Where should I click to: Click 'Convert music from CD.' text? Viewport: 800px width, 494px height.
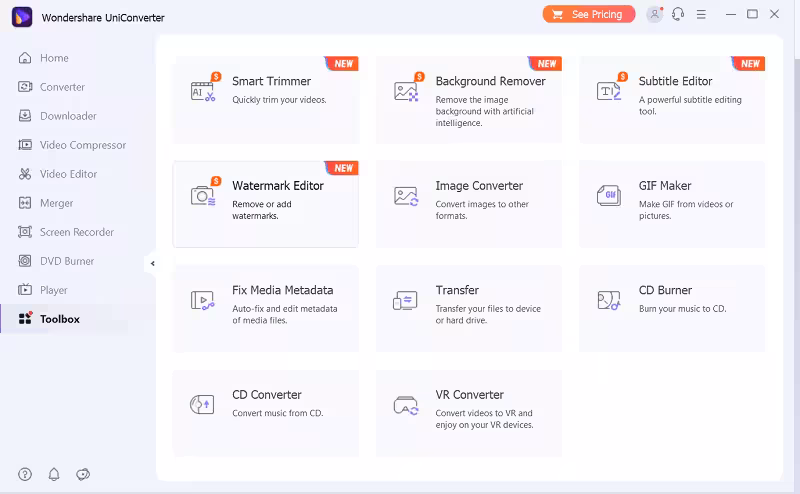tap(278, 413)
